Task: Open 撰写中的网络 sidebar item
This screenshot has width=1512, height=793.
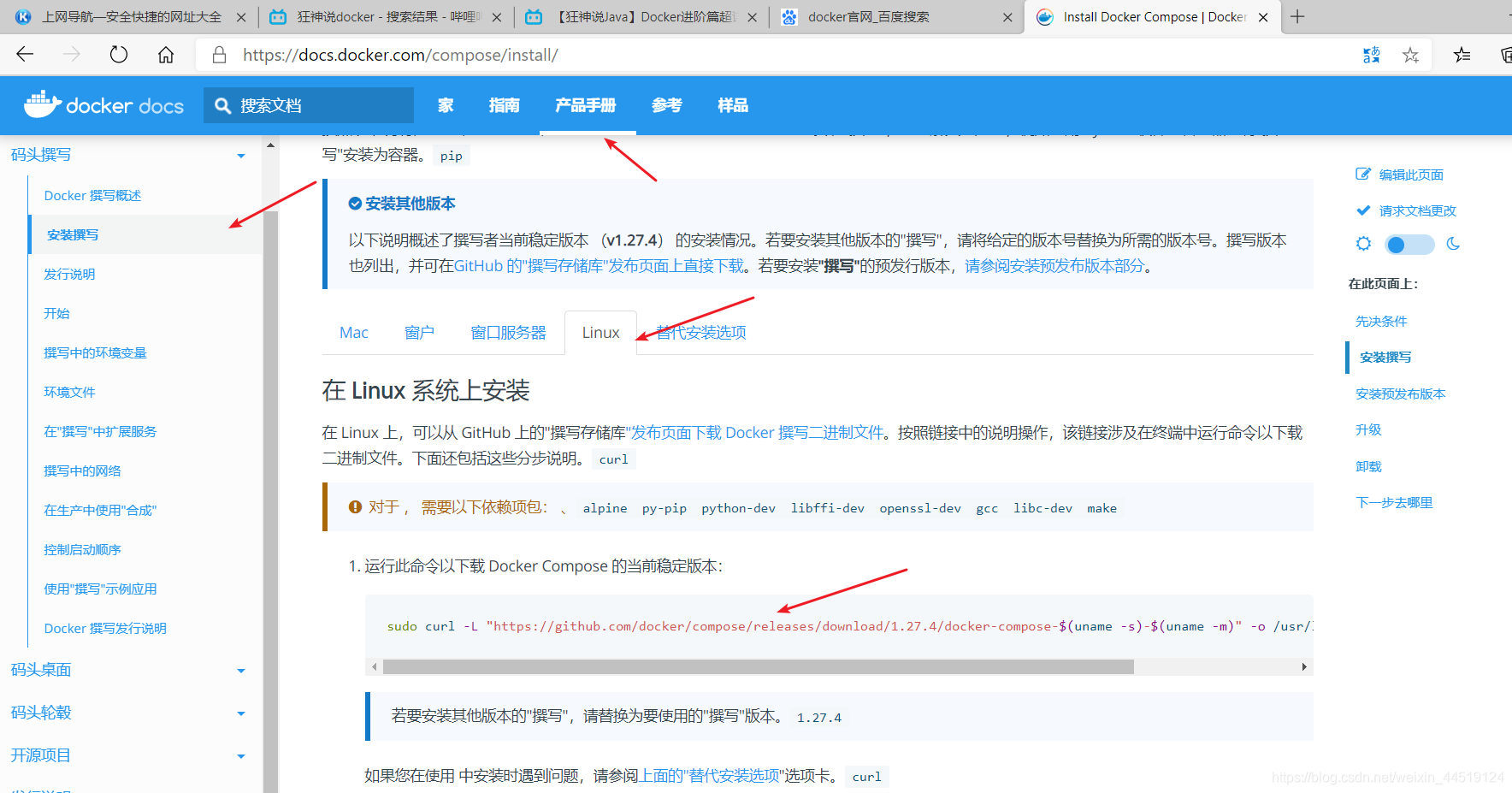Action: pos(82,471)
